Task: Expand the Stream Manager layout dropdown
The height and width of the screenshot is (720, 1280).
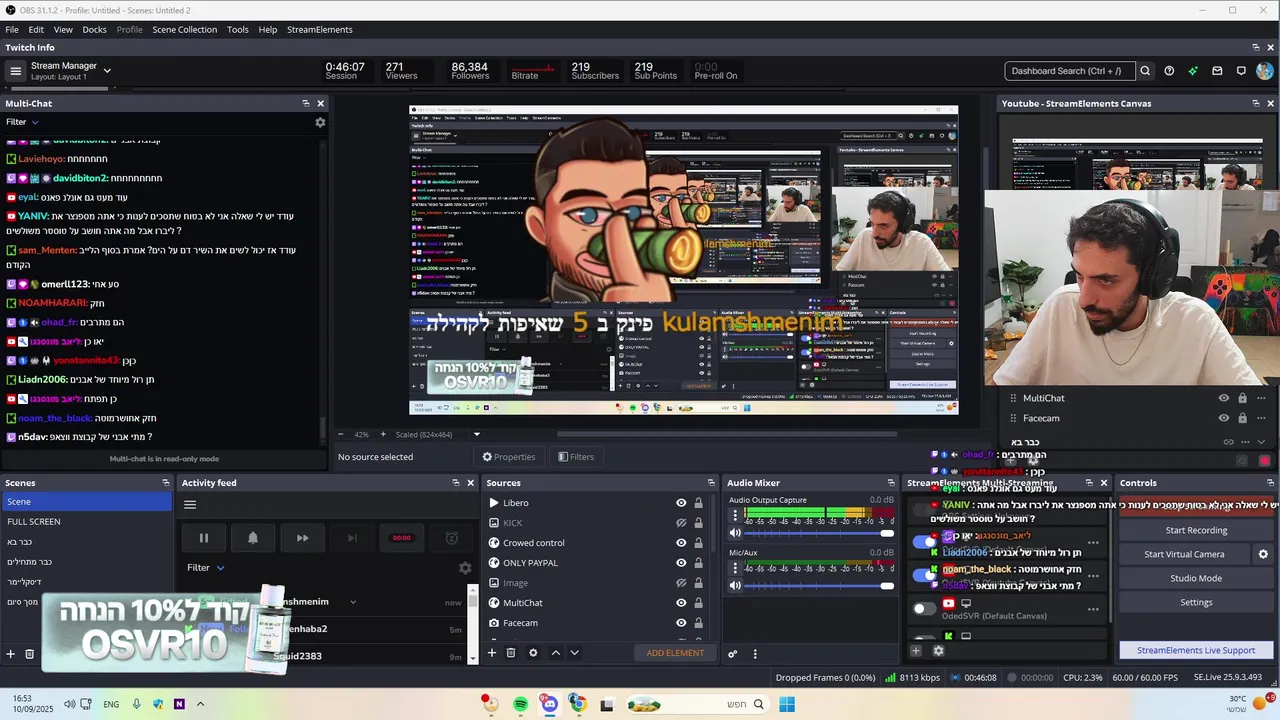Action: coord(107,71)
